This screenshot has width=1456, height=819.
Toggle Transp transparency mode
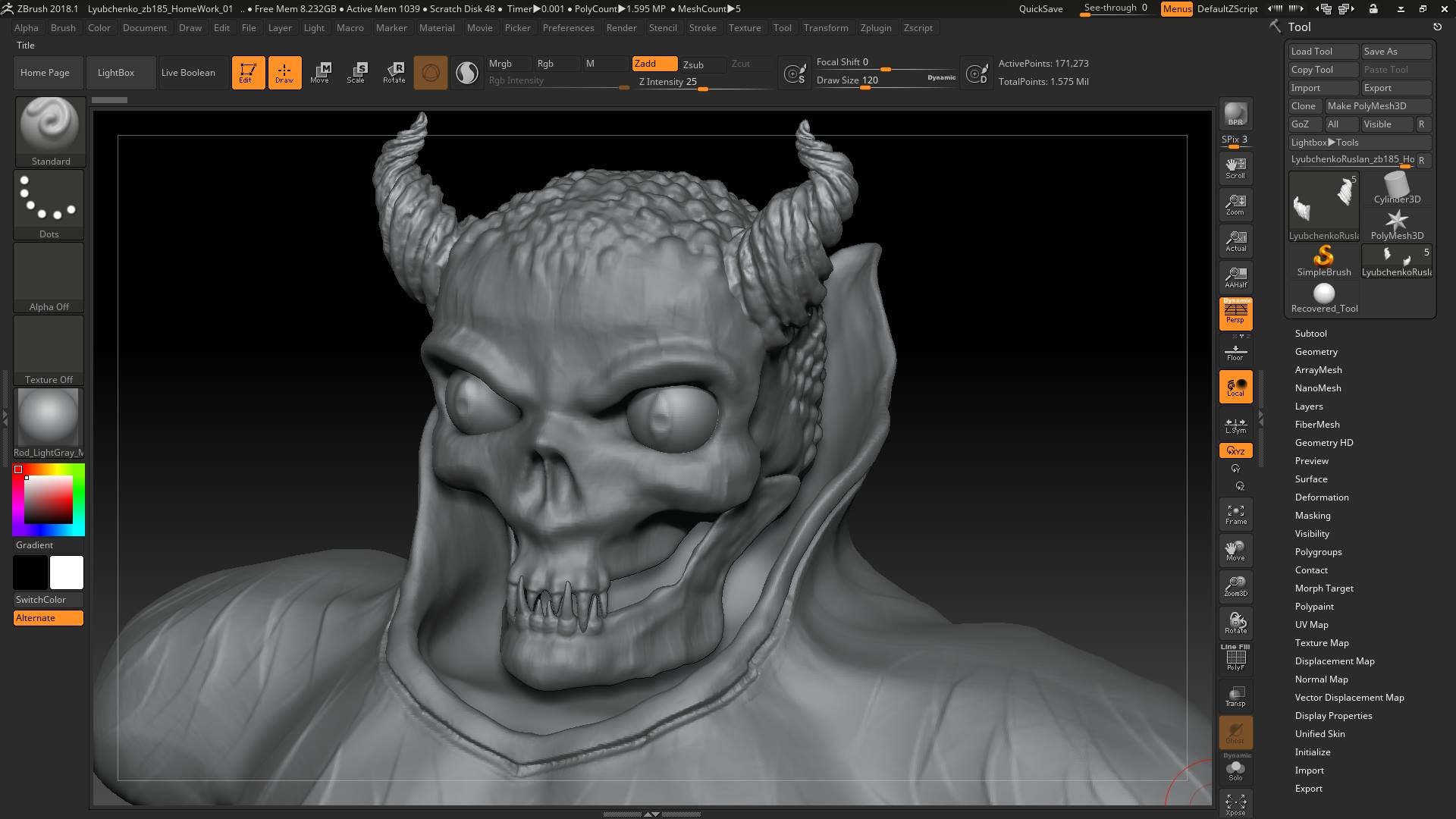(1235, 695)
